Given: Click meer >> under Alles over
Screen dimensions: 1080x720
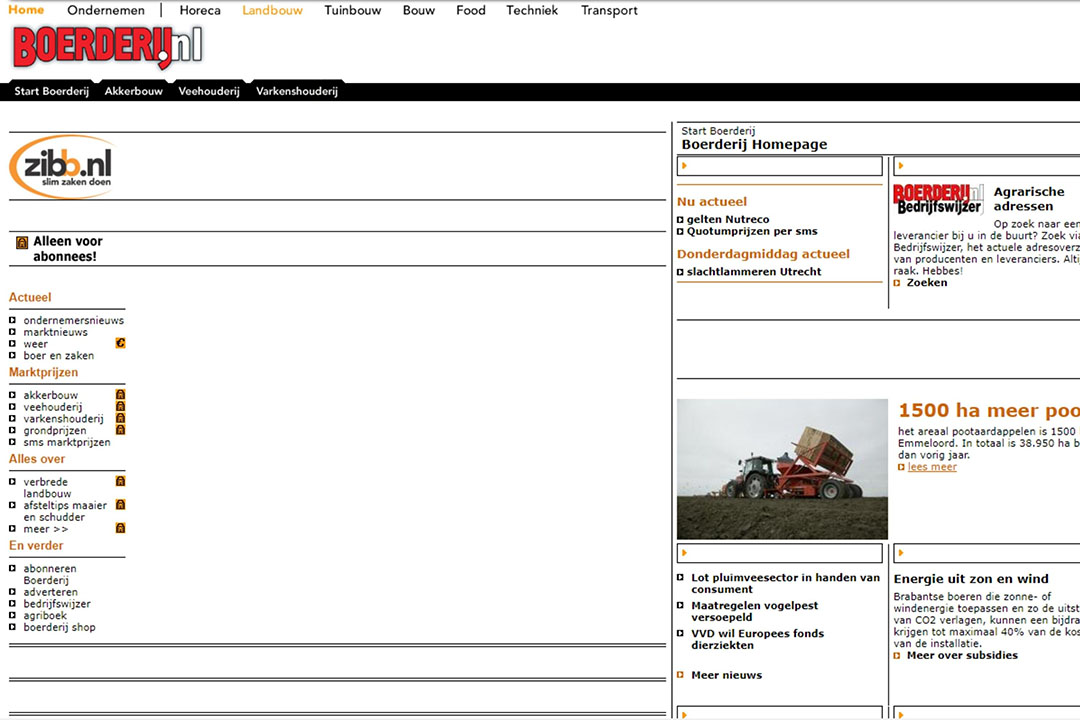Looking at the screenshot, I should 45,529.
